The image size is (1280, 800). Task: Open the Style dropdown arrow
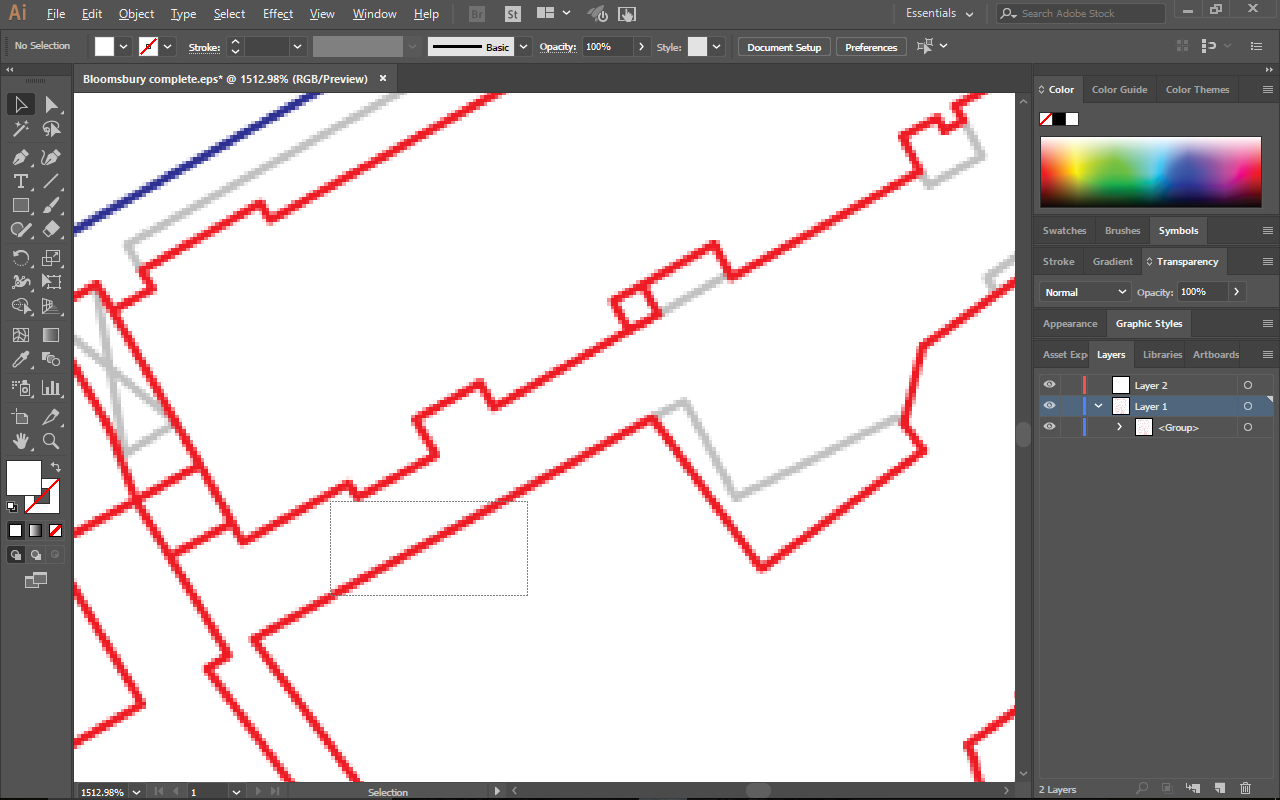(718, 47)
